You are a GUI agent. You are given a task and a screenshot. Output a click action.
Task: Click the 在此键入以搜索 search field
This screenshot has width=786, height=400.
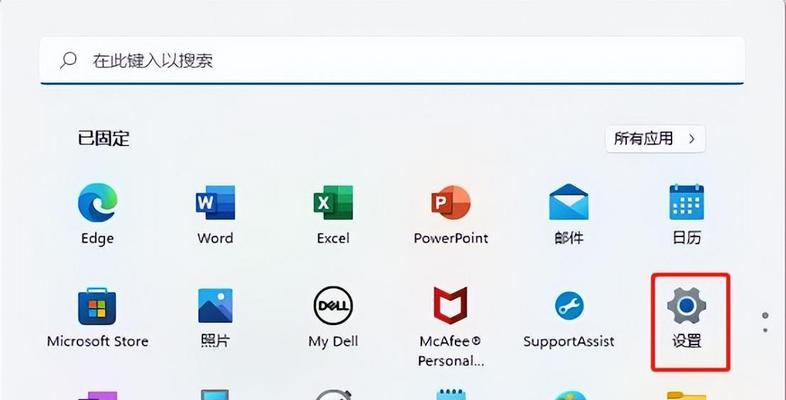coord(392,61)
